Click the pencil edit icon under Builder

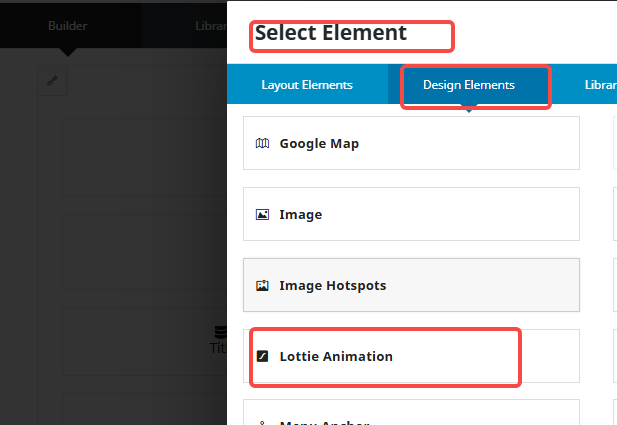point(54,80)
